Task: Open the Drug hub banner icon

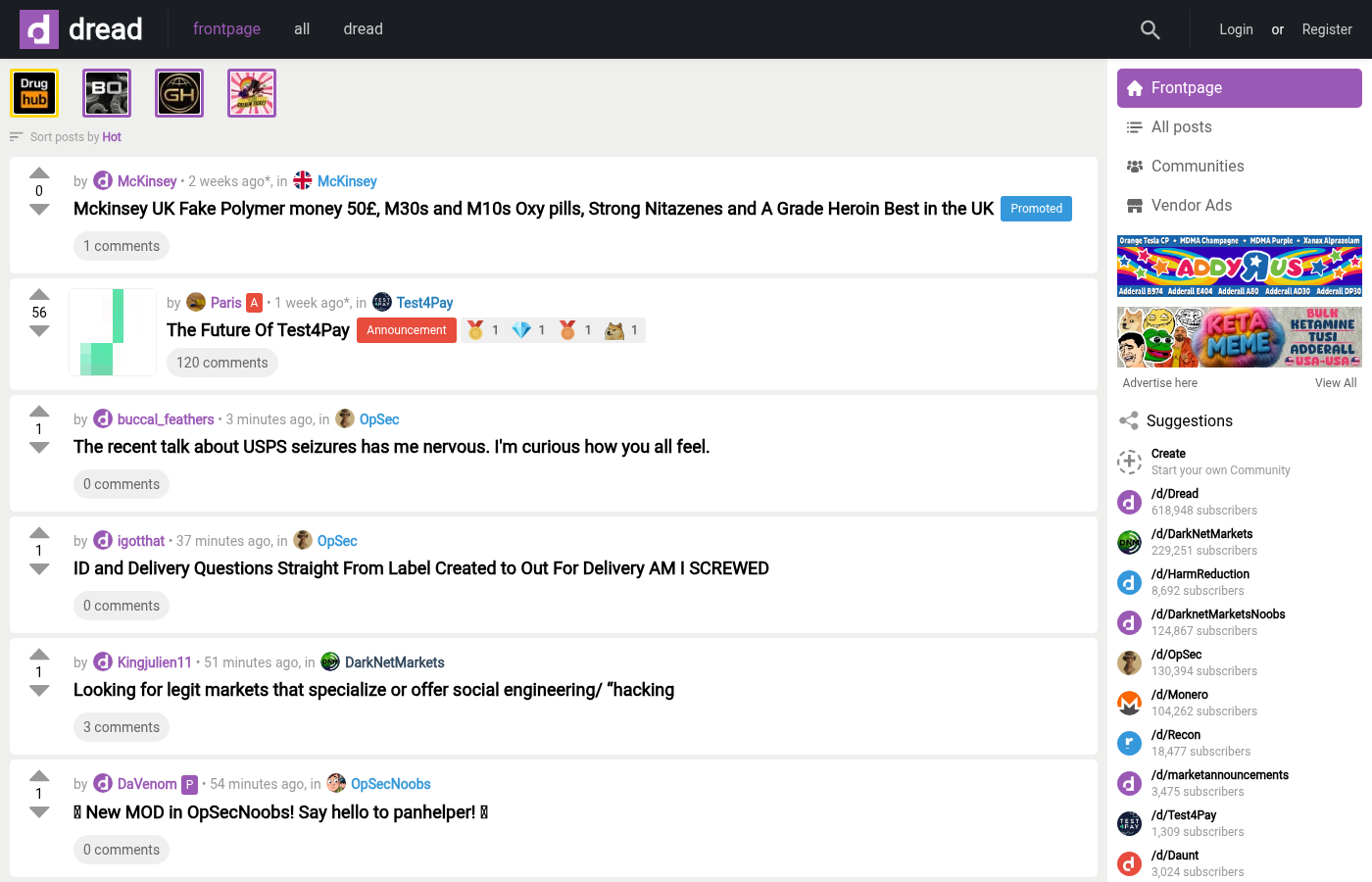Action: click(34, 93)
